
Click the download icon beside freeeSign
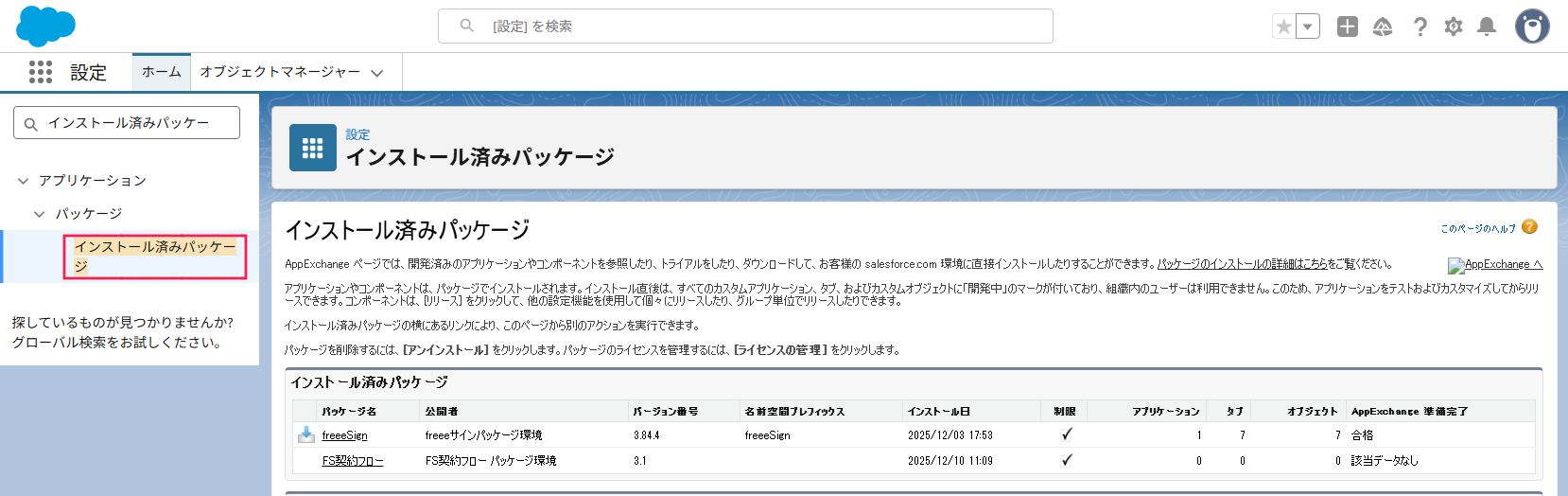[306, 434]
